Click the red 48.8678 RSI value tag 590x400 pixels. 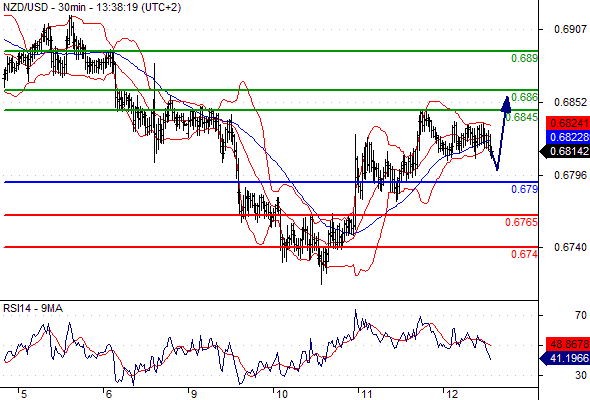pyautogui.click(x=568, y=344)
